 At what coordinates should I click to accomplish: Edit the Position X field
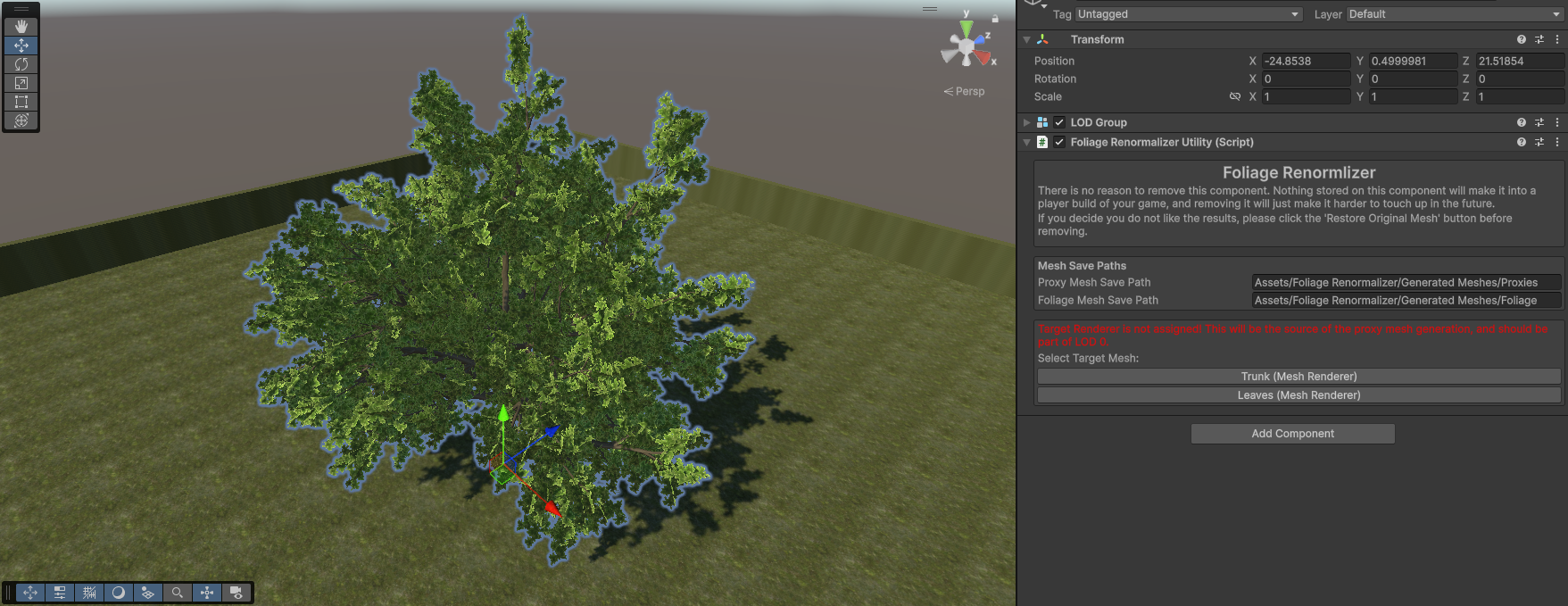click(1306, 61)
